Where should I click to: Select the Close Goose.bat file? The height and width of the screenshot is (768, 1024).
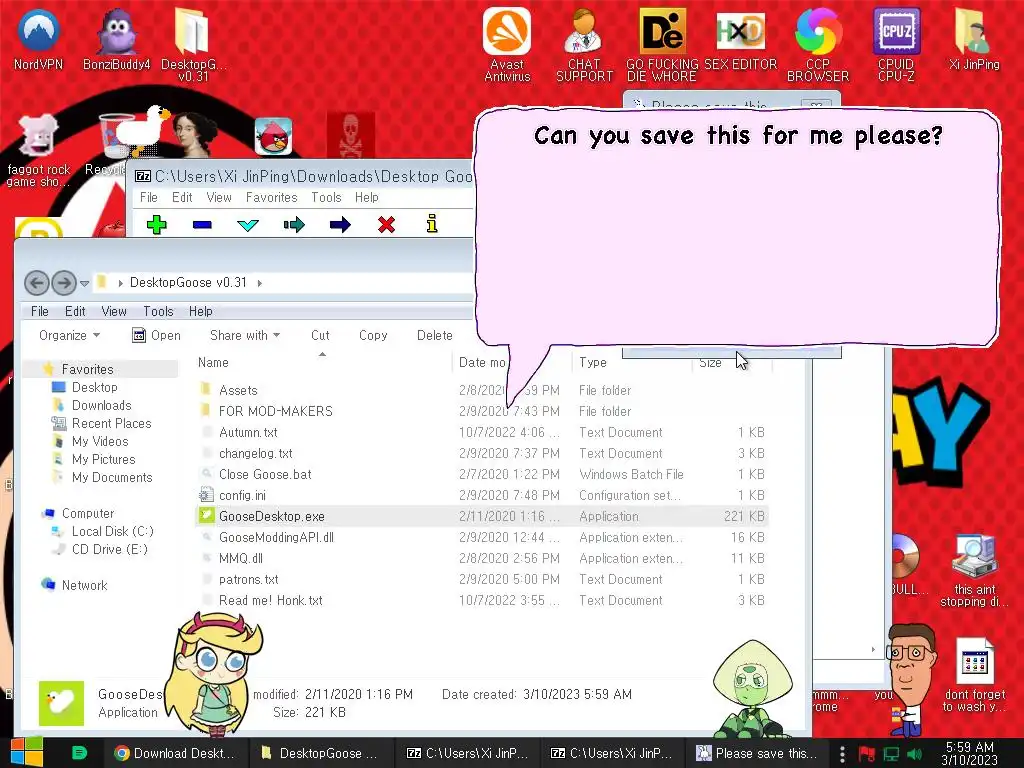pos(481,474)
